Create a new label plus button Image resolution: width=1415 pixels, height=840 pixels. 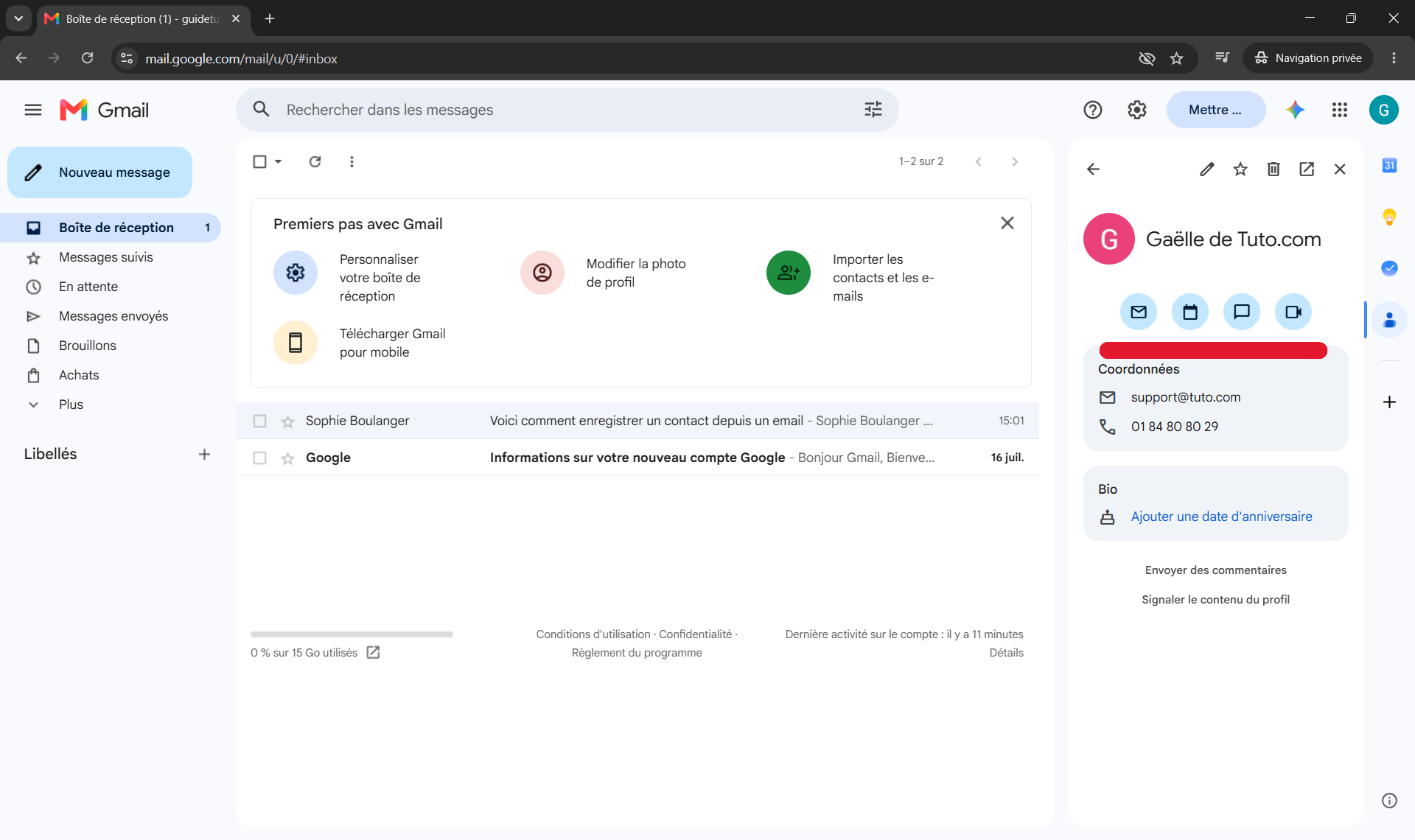click(x=204, y=455)
